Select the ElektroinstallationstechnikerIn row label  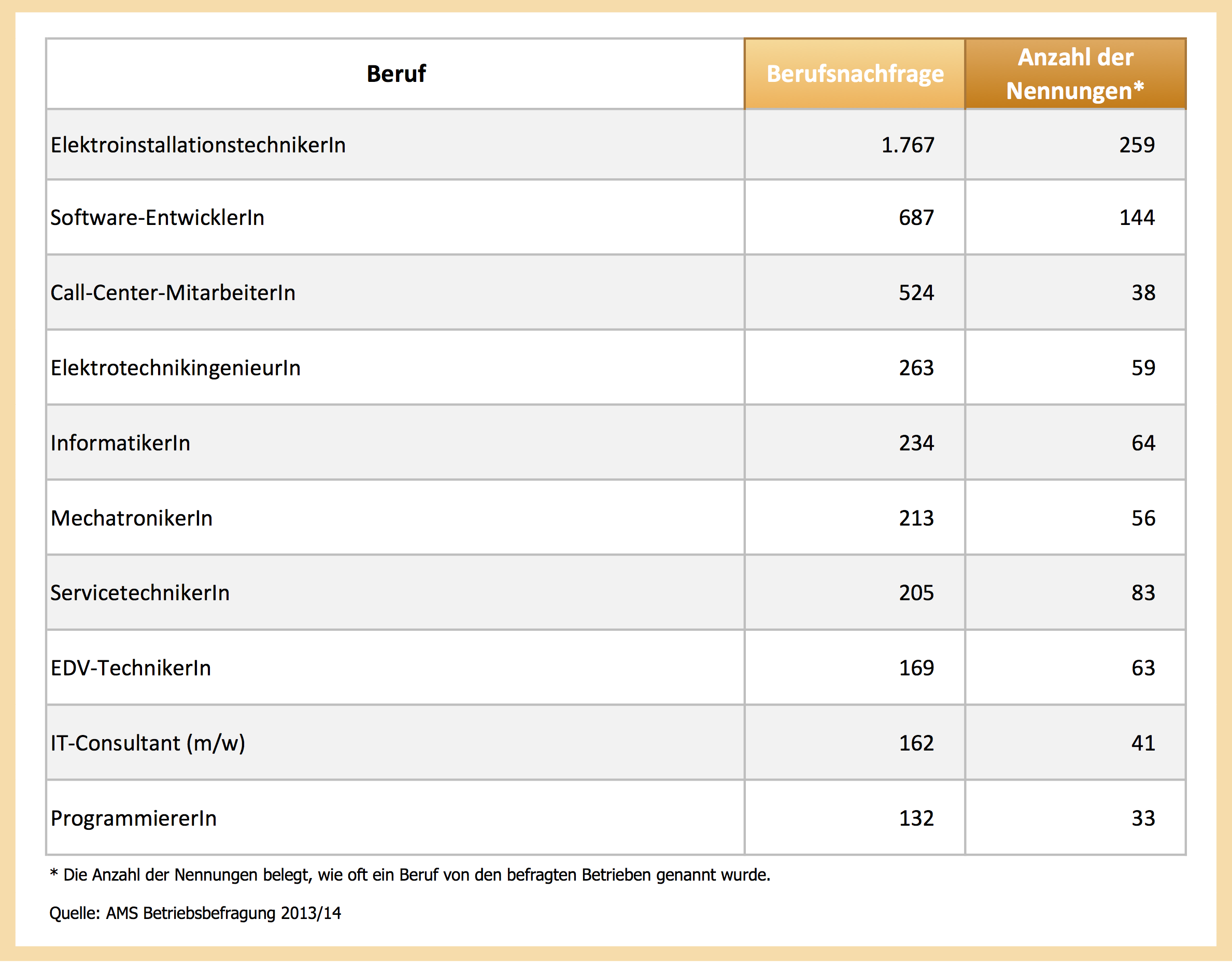(198, 145)
